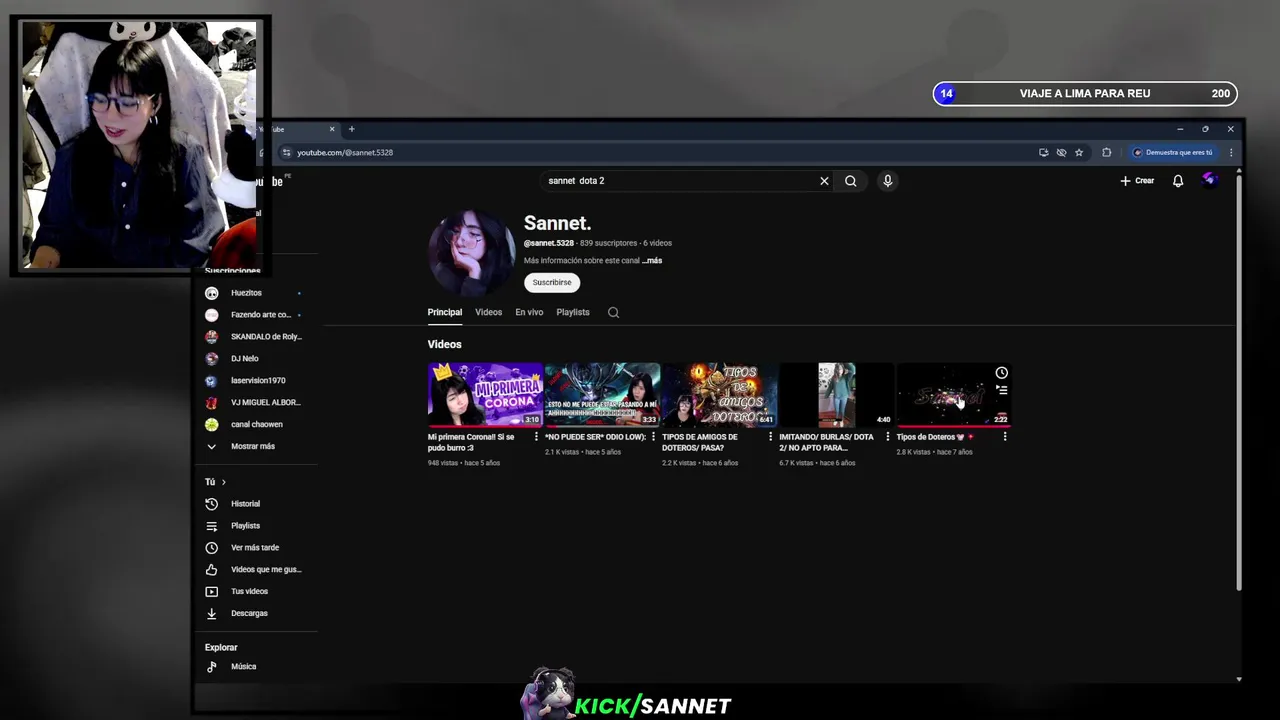Screen dimensions: 1280x720
Task: Open the YouTube account avatar menu
Action: [1210, 180]
